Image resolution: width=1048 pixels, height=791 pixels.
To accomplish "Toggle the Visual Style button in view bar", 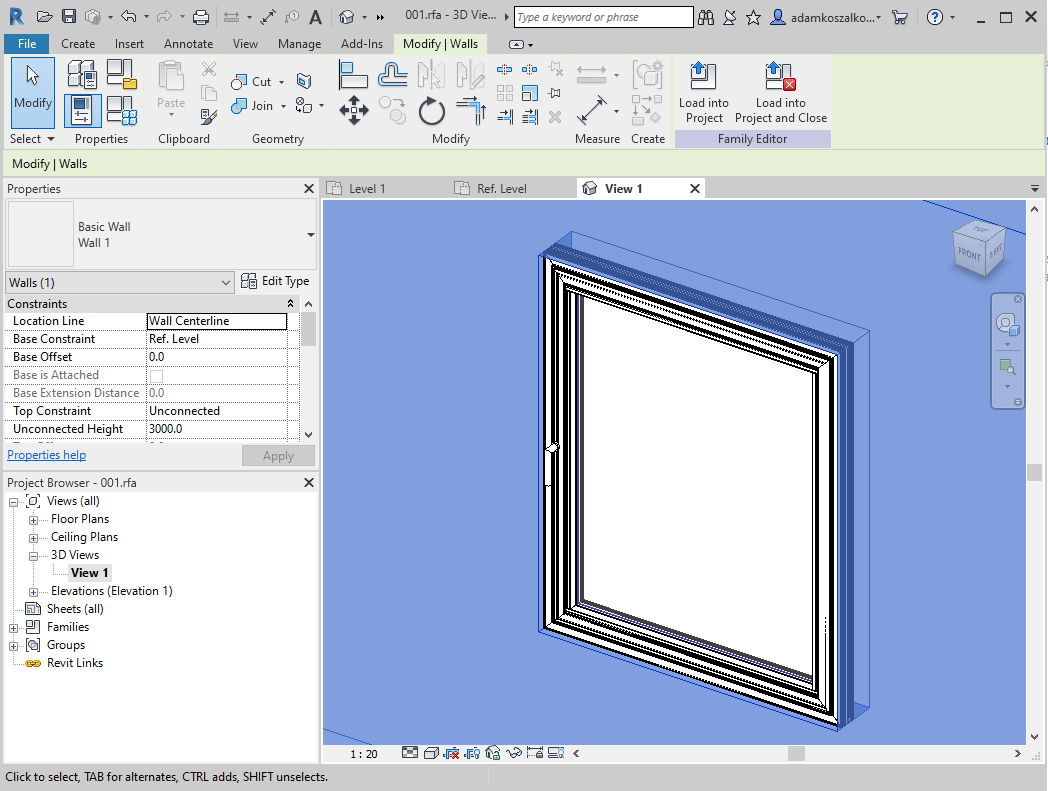I will pyautogui.click(x=431, y=753).
